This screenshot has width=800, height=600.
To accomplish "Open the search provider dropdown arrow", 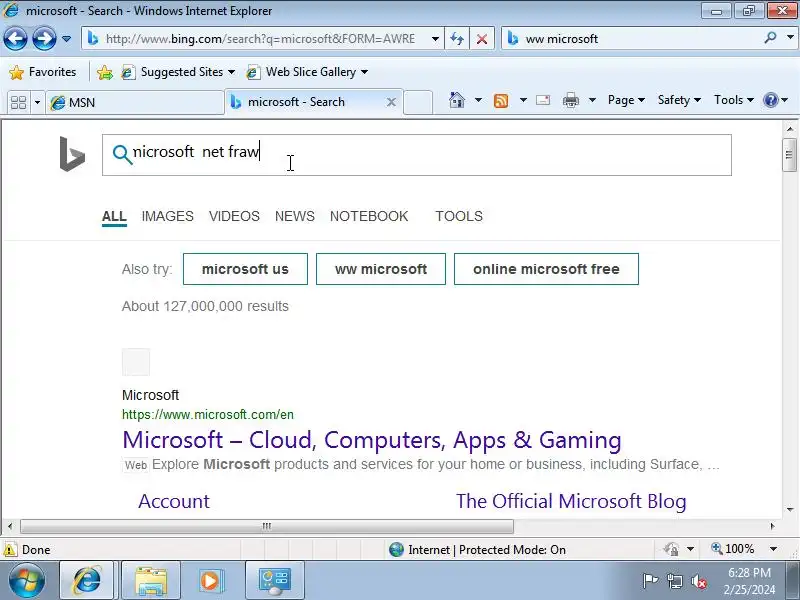I will 790,38.
